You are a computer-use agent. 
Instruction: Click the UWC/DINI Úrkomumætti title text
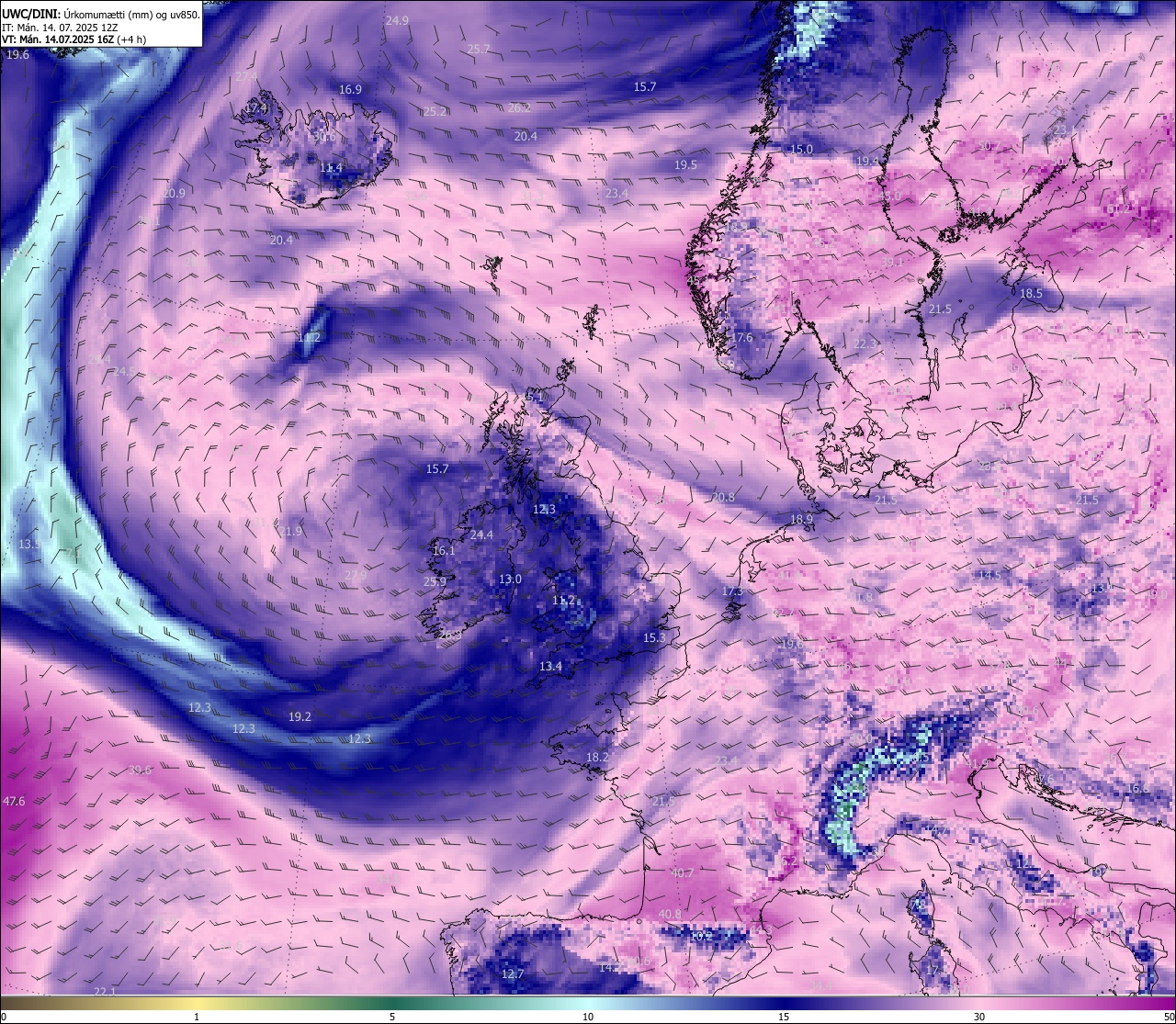(100, 14)
